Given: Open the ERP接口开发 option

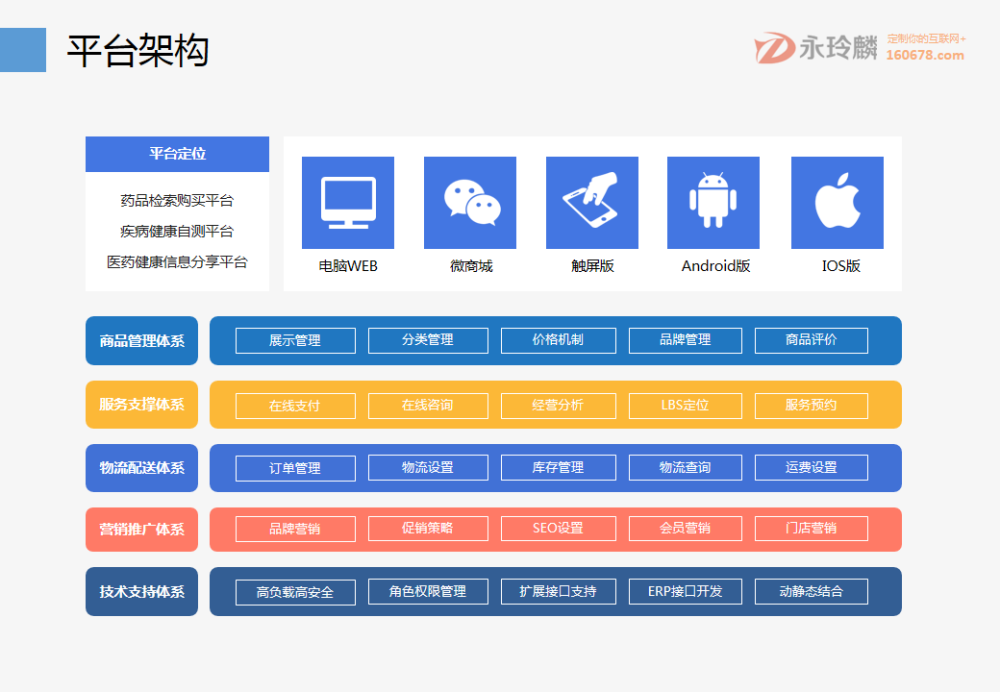Looking at the screenshot, I should coord(685,591).
